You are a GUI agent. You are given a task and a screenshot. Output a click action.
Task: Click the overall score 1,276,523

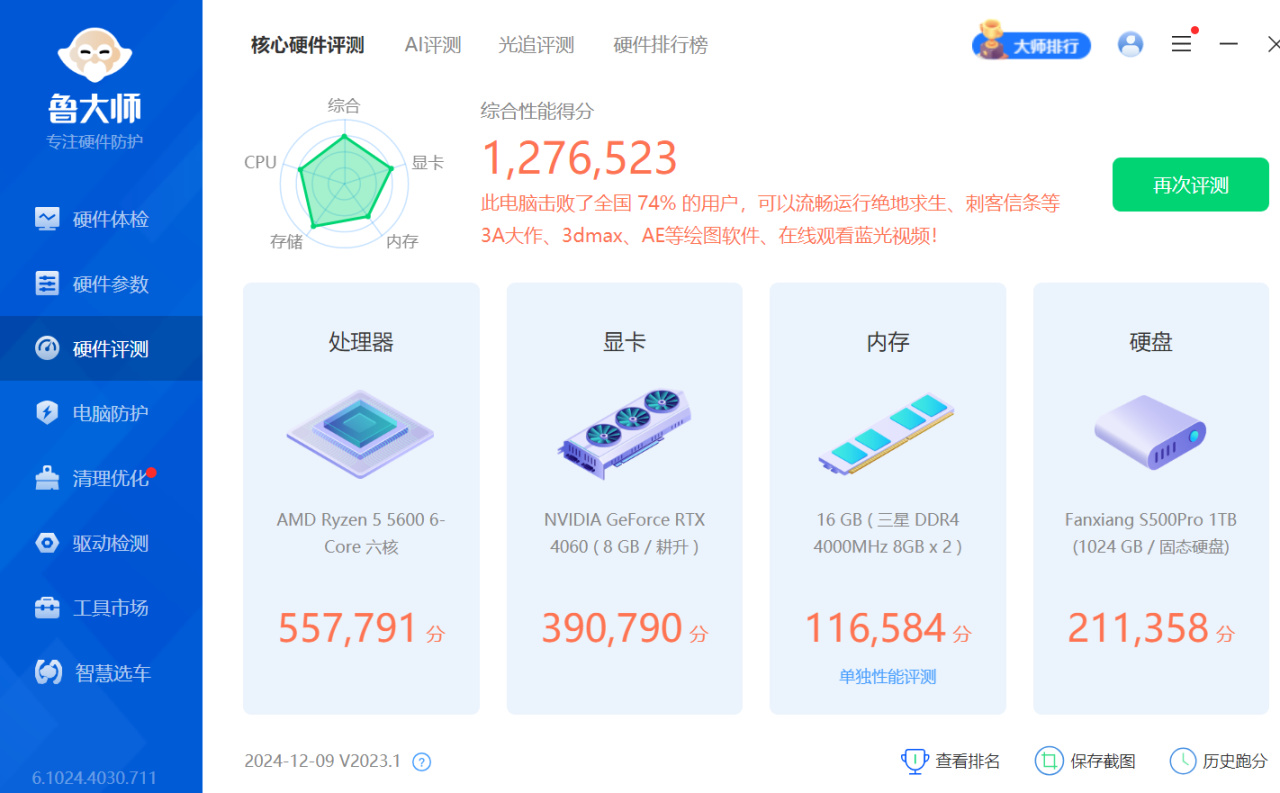pyautogui.click(x=580, y=158)
